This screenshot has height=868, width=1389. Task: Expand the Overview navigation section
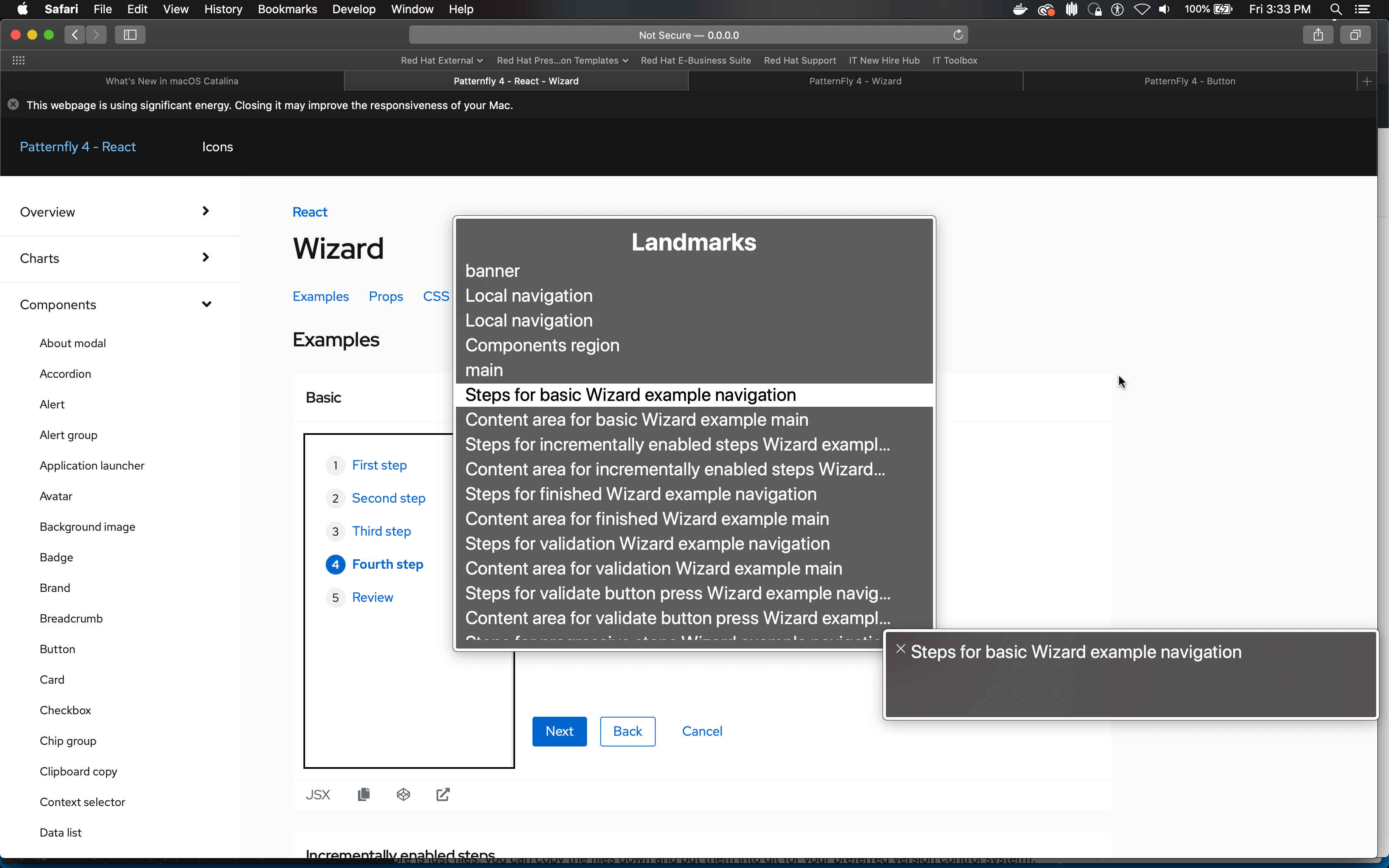coord(205,211)
